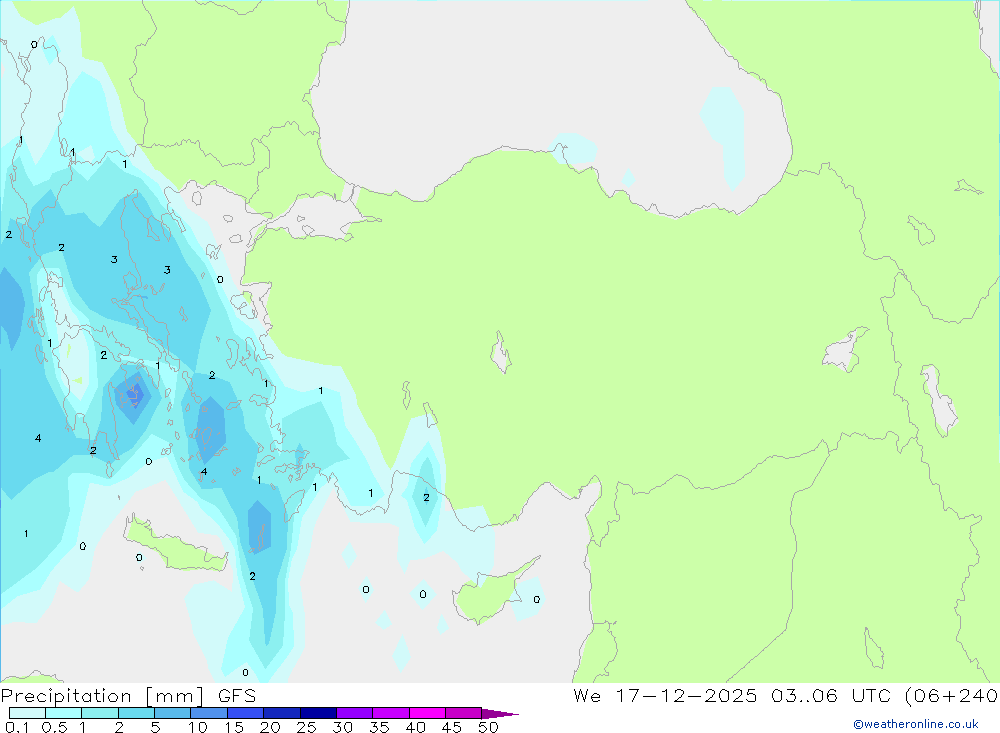Click the legend scale value '10'
Viewport: 1000px width, 733px height.
tap(198, 727)
